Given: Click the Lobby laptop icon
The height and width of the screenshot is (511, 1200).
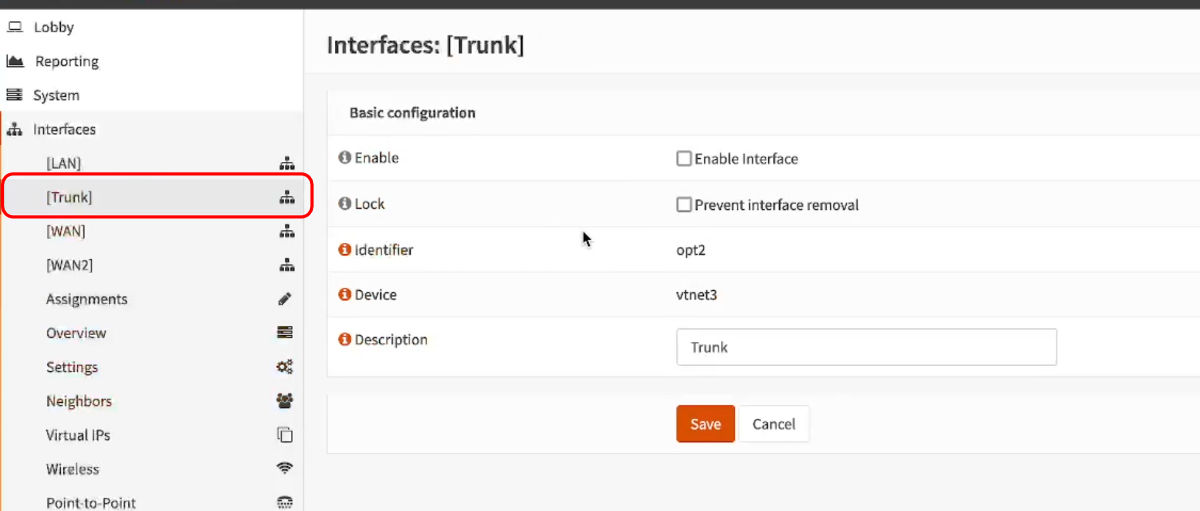Looking at the screenshot, I should pyautogui.click(x=15, y=27).
